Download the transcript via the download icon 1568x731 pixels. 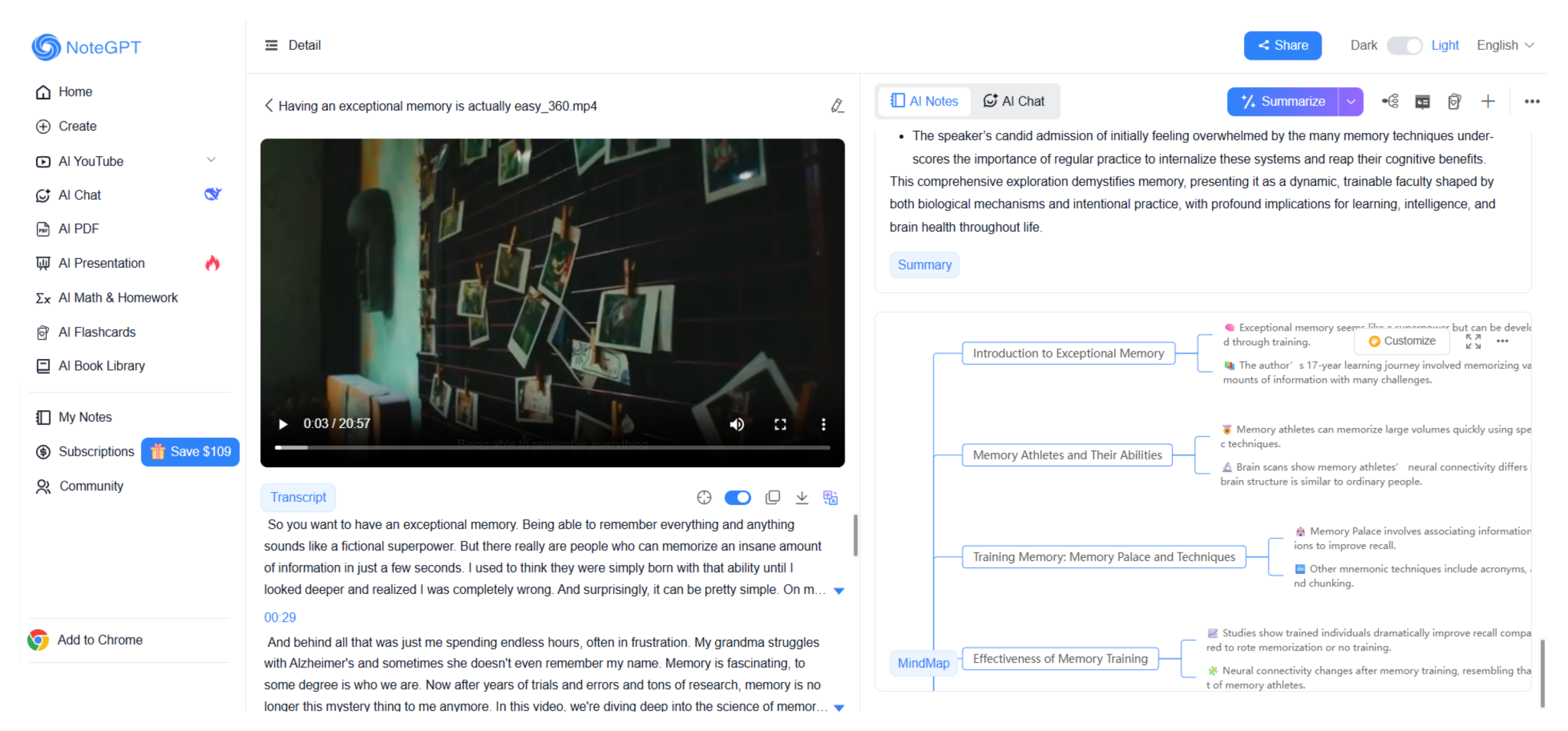coord(802,498)
